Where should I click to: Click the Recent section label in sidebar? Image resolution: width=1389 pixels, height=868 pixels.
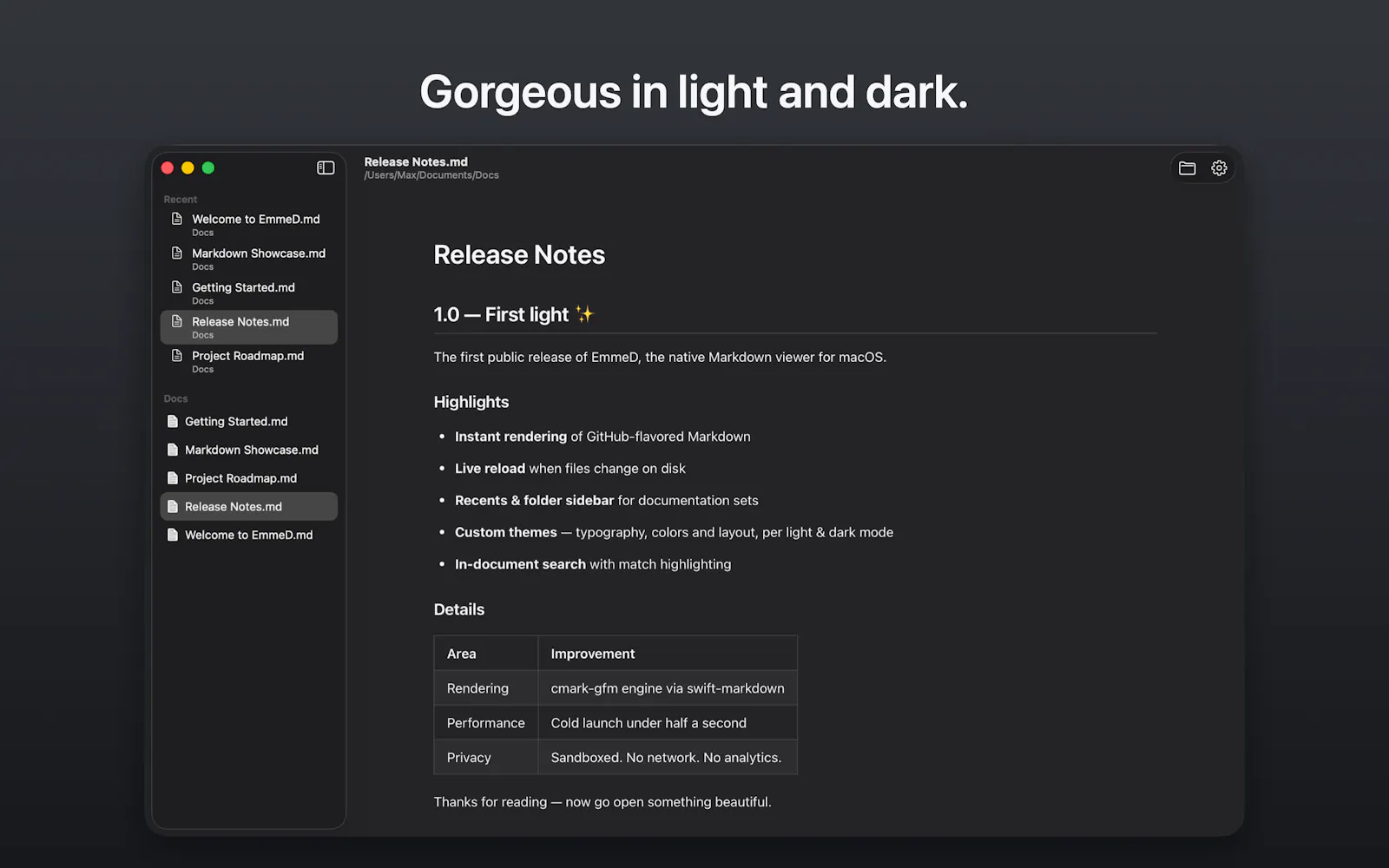click(x=181, y=200)
